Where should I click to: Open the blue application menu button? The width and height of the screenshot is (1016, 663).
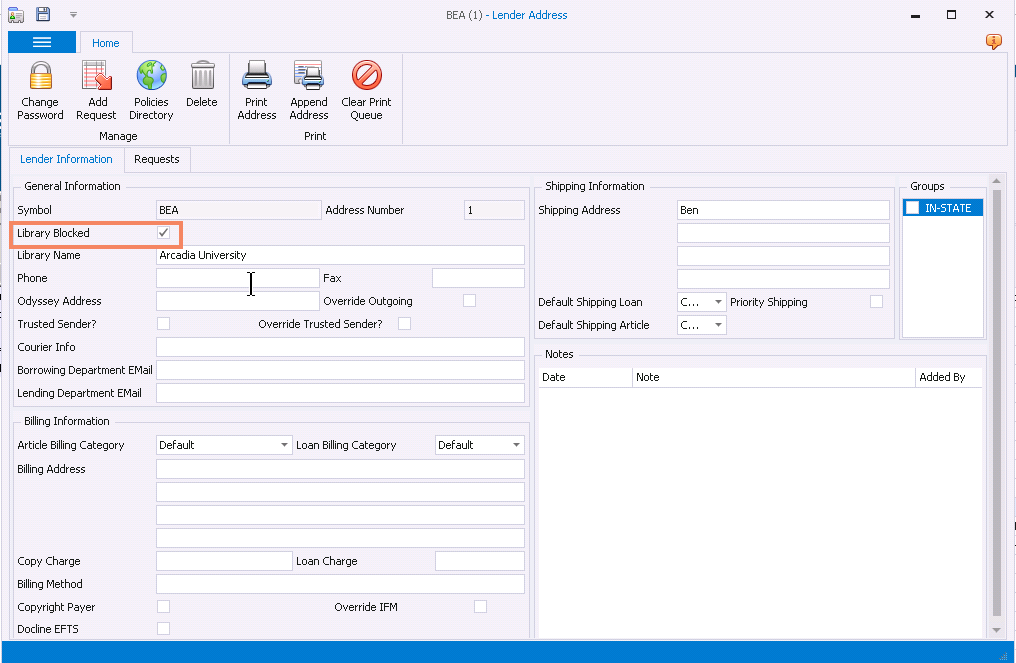tap(42, 42)
